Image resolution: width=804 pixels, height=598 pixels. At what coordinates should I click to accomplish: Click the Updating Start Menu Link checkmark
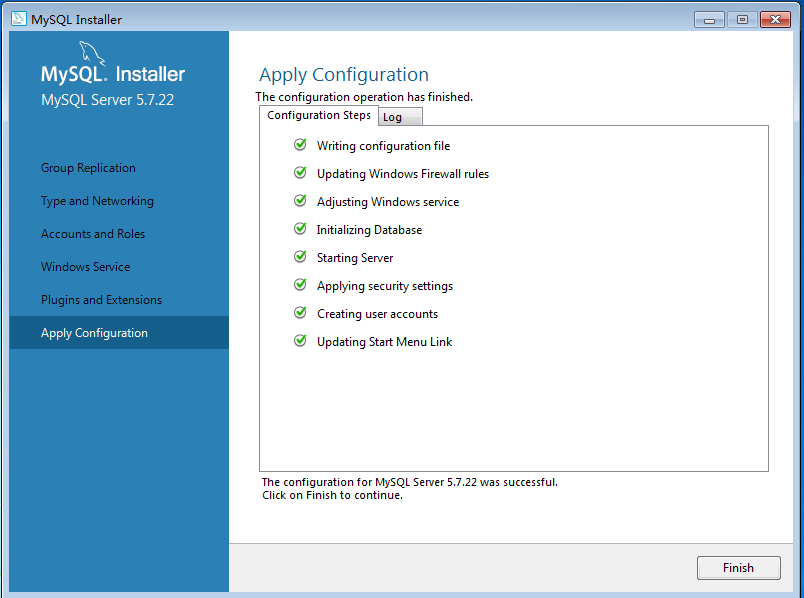pyautogui.click(x=300, y=341)
